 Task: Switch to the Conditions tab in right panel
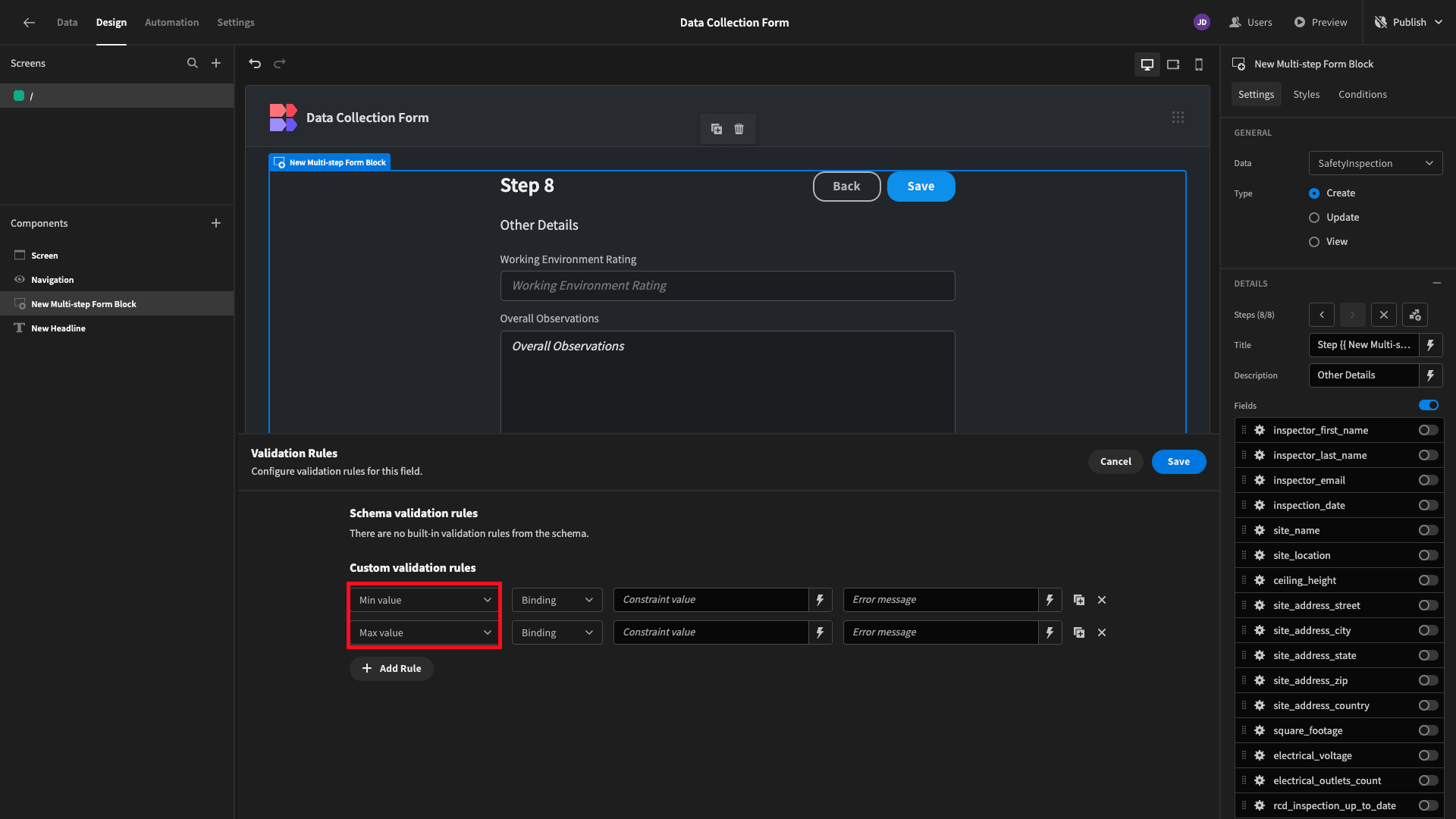pyautogui.click(x=1362, y=94)
